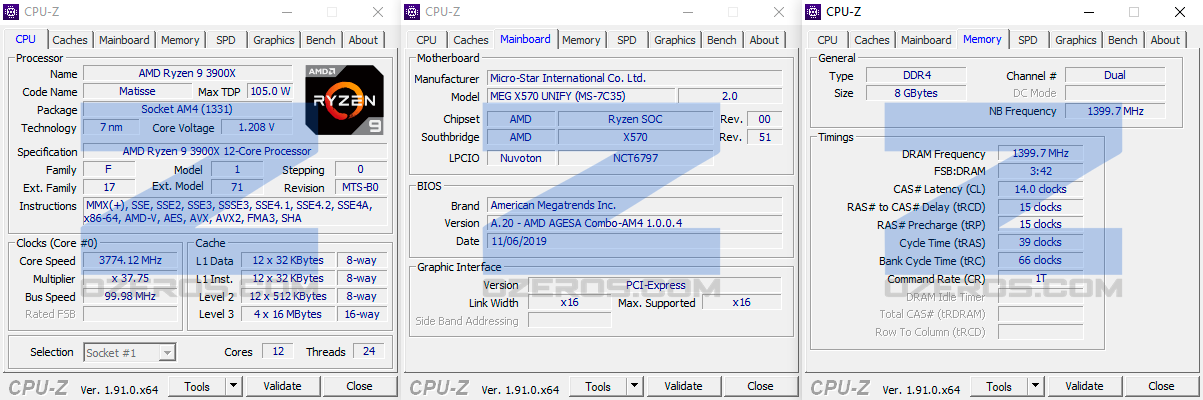Click Tools button in the Mainboard window
1203x400 pixels.
pyautogui.click(x=598, y=386)
